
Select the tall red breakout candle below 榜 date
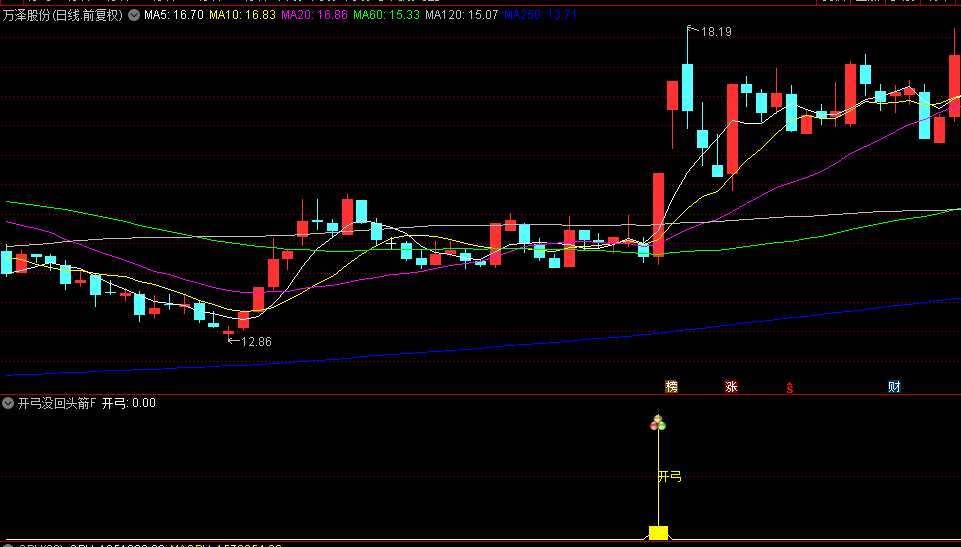(658, 213)
